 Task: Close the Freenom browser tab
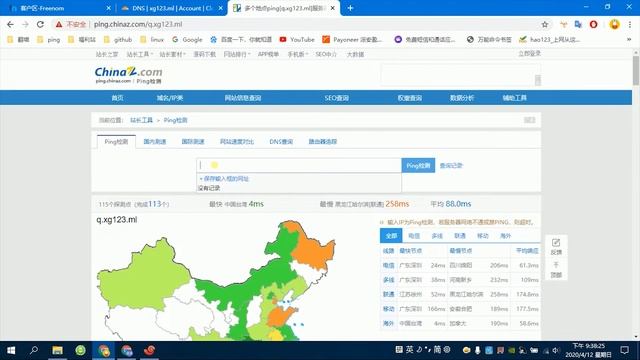point(108,8)
